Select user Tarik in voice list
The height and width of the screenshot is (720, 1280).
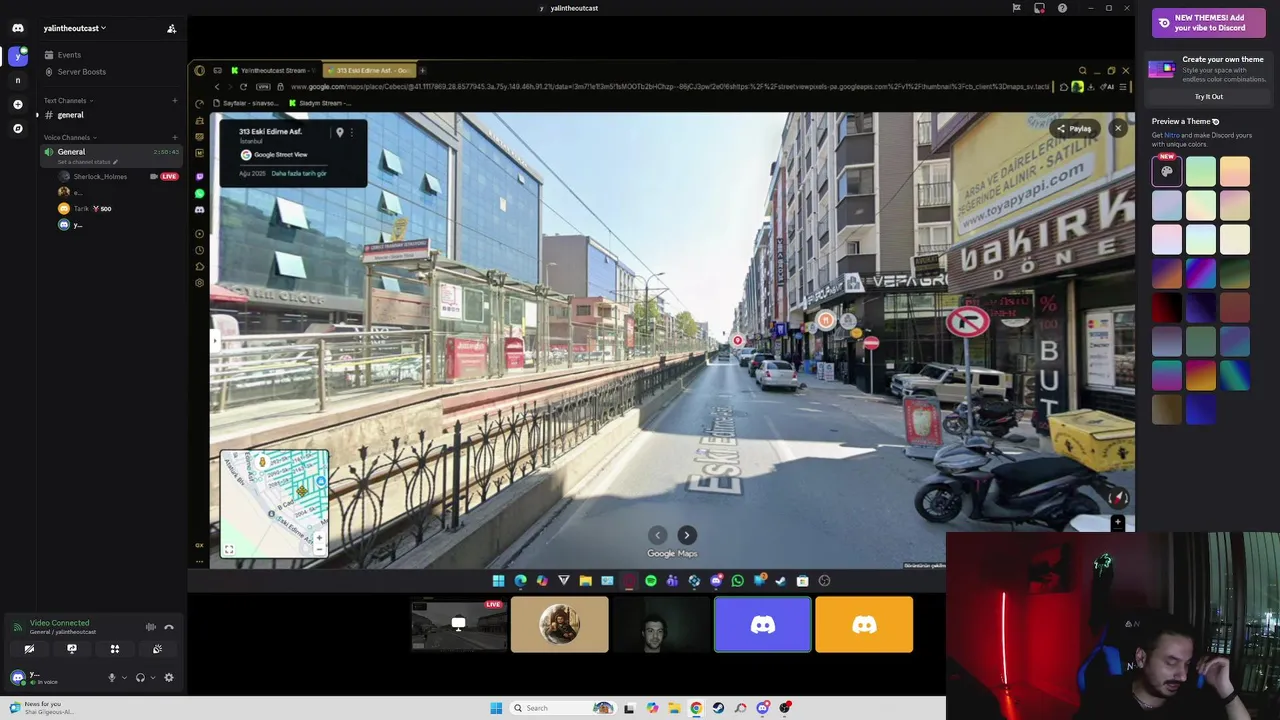(x=118, y=208)
